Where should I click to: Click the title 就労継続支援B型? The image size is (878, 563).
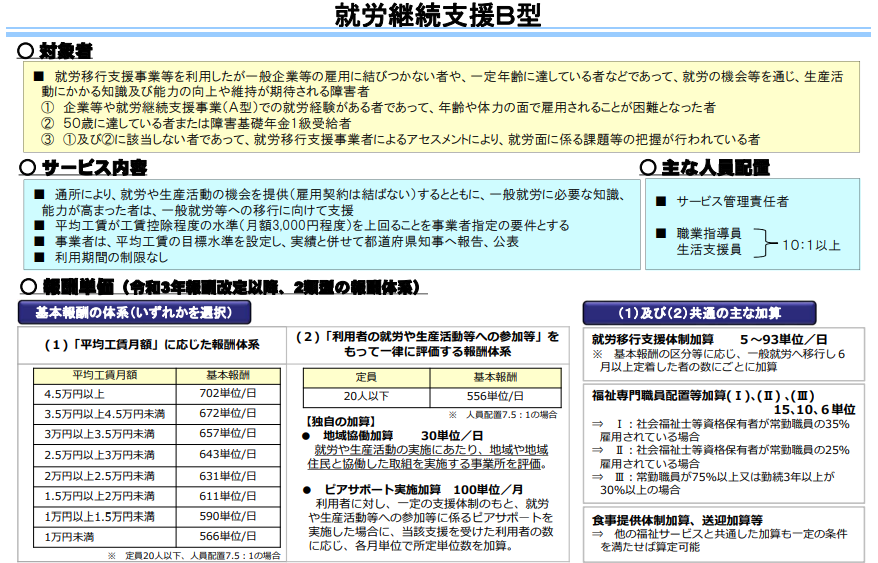[x=438, y=15]
